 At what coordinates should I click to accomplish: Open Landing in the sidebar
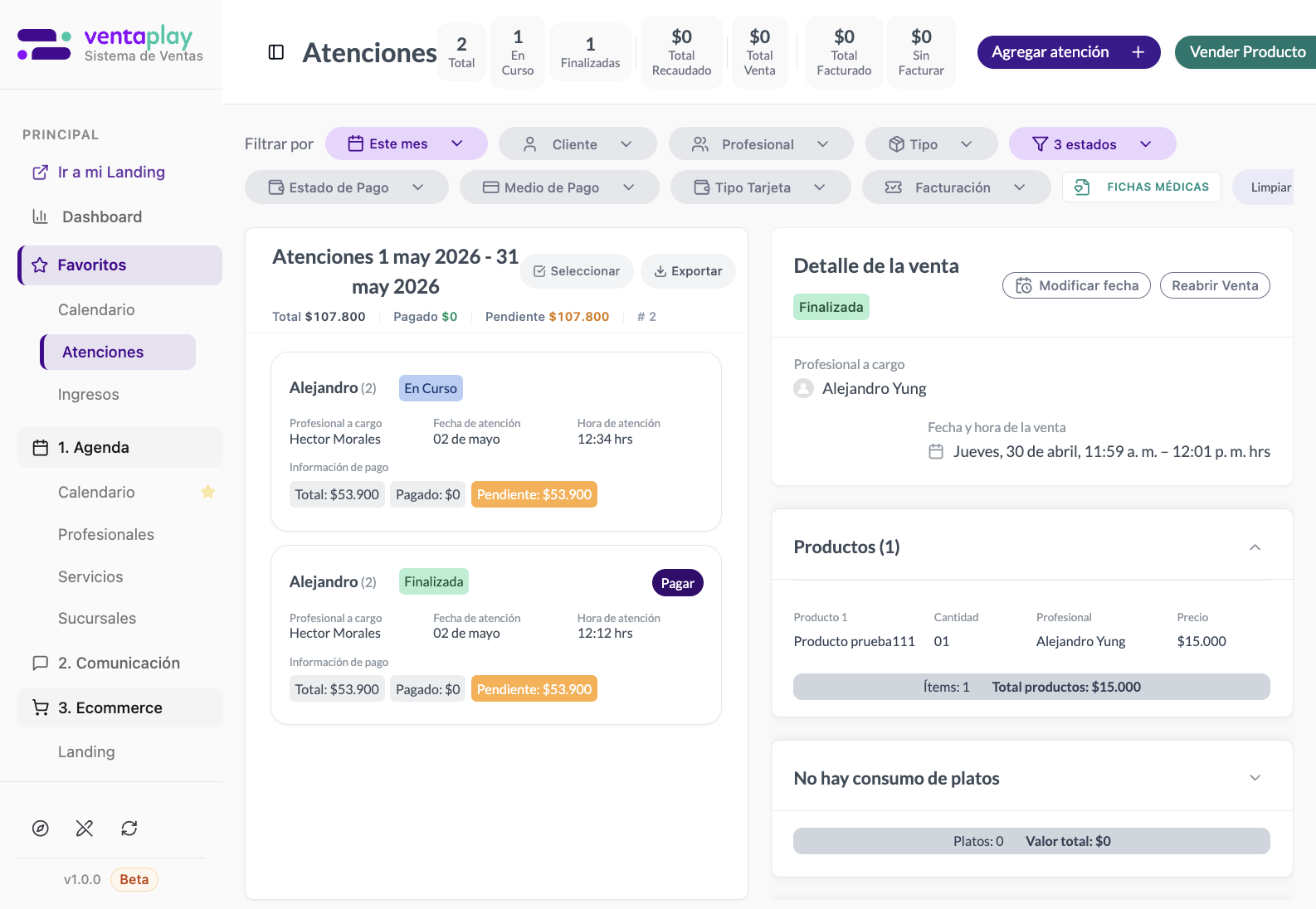point(86,751)
